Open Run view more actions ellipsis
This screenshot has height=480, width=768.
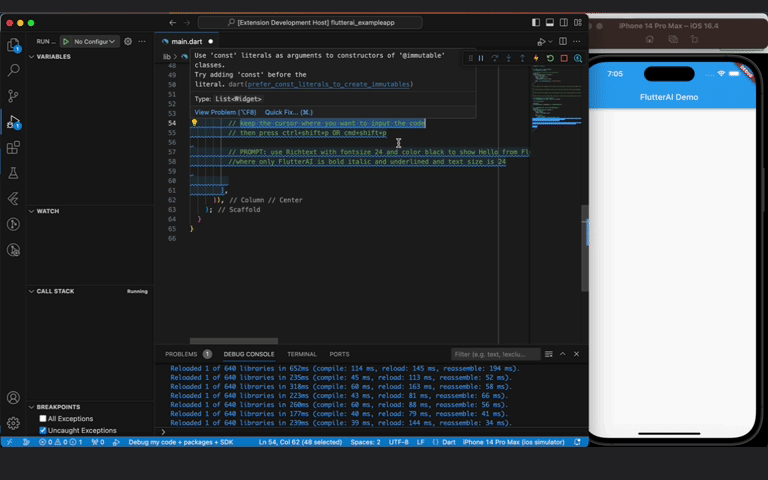tap(142, 42)
